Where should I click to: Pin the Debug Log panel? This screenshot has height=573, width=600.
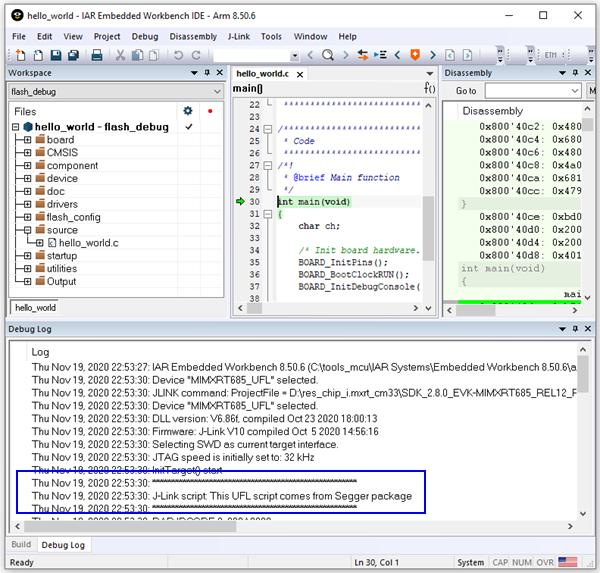575,328
